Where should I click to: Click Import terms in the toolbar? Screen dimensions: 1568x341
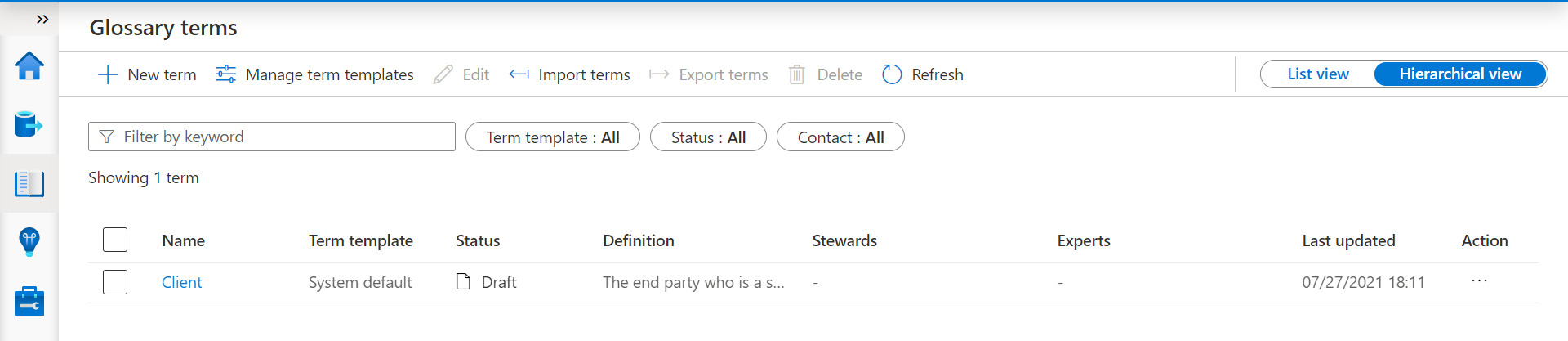569,74
